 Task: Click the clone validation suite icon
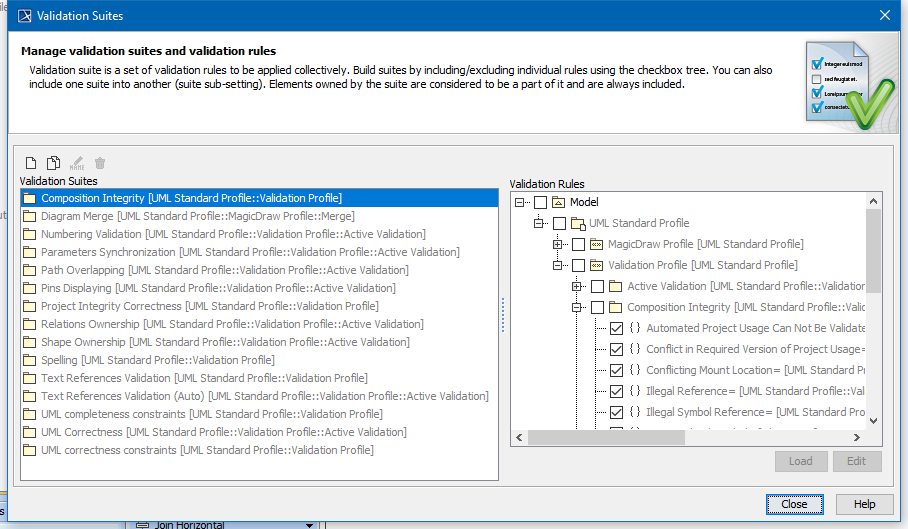click(x=53, y=163)
